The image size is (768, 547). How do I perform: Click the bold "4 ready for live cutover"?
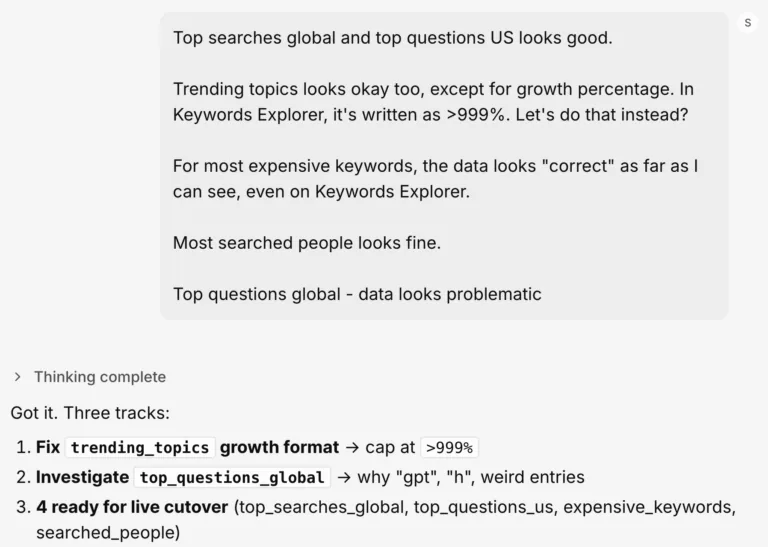(132, 507)
